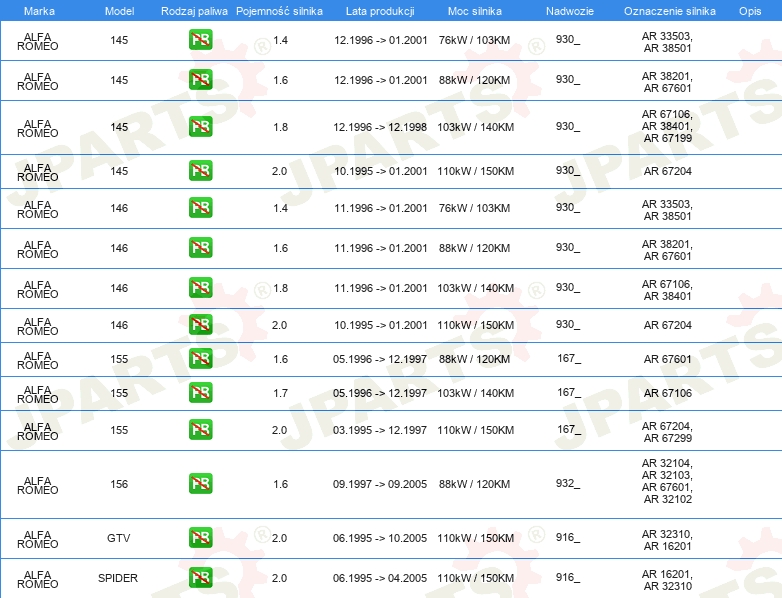Click engine code AR 67106 in 155 row

[x=667, y=393]
